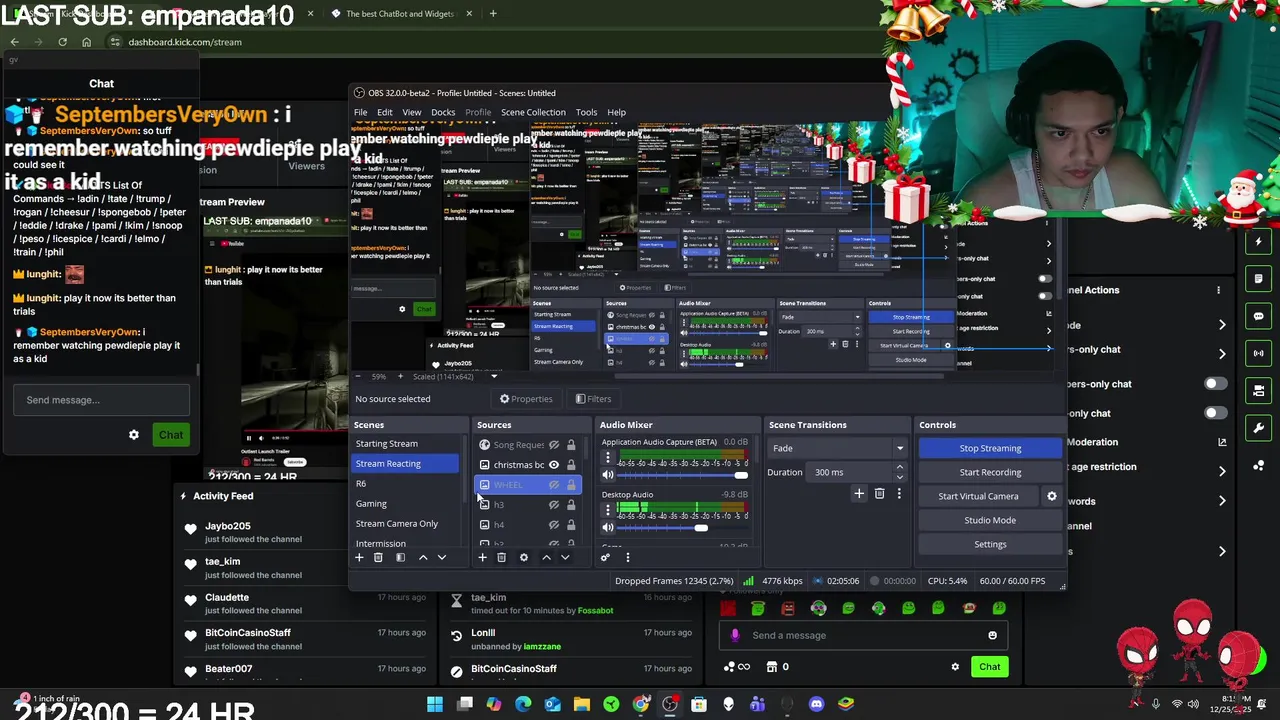Add a new scene with the plus icon in Scenes panel

pos(359,557)
